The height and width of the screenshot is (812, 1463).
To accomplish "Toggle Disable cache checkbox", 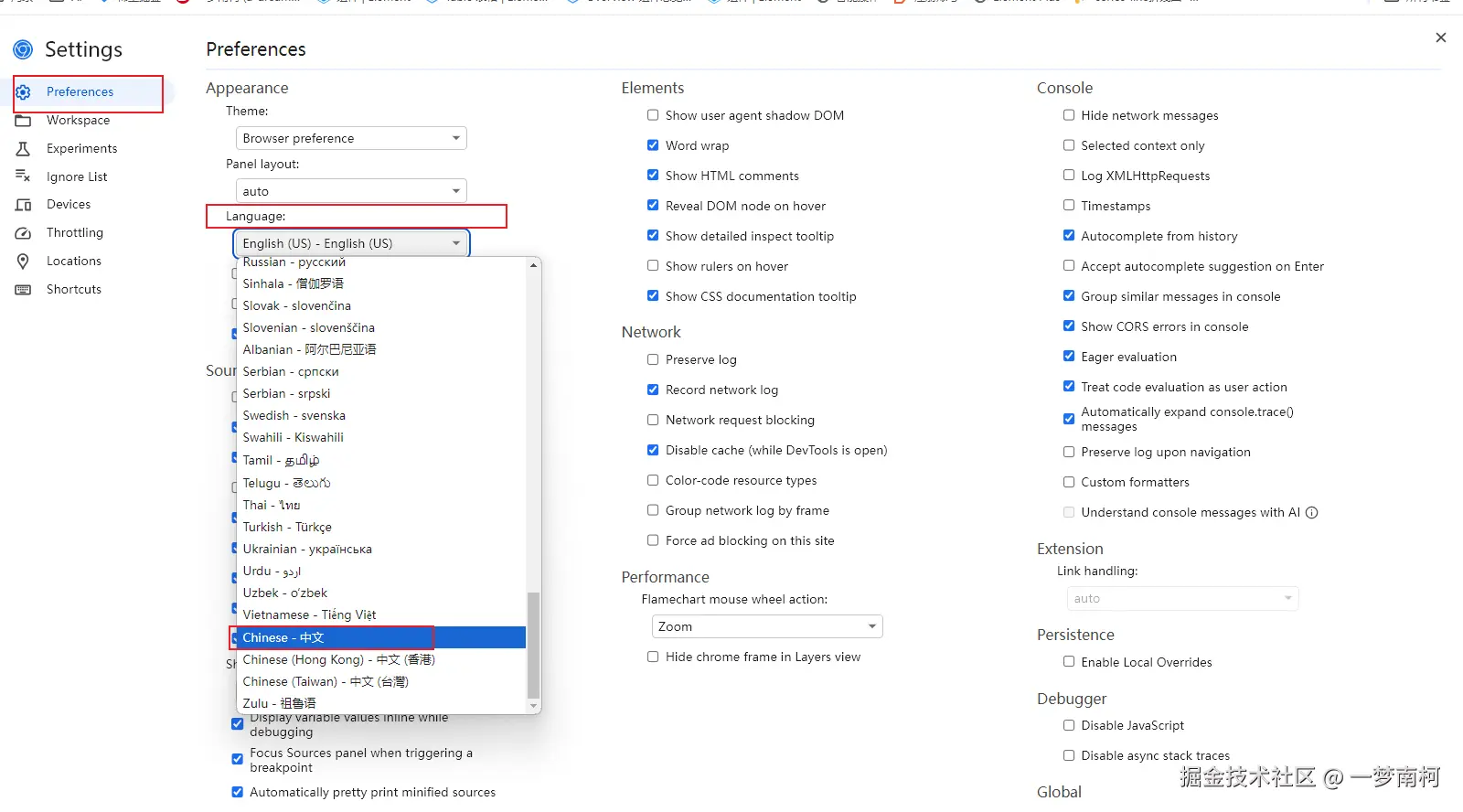I will (653, 450).
